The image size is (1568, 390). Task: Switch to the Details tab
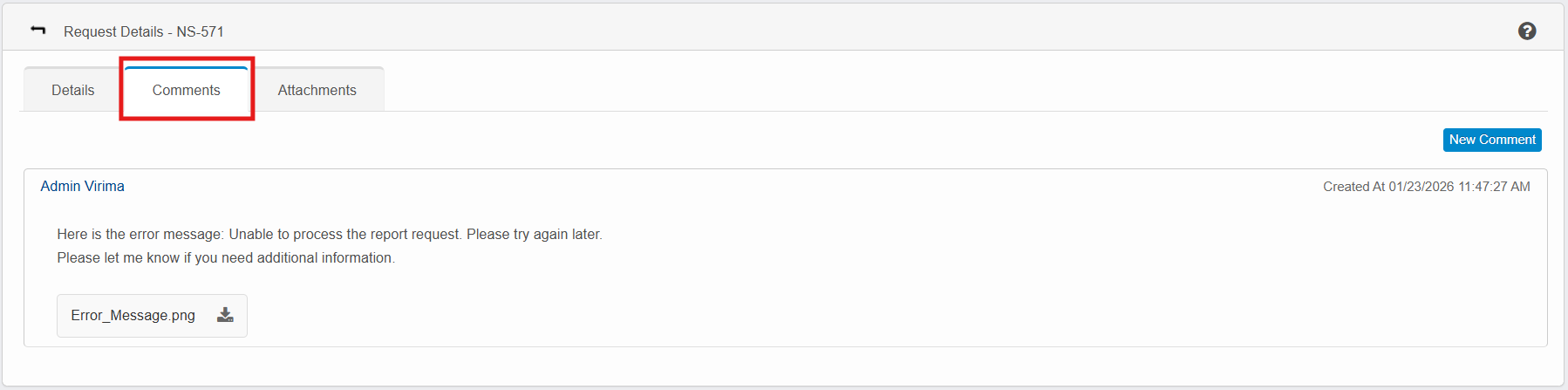[x=72, y=90]
